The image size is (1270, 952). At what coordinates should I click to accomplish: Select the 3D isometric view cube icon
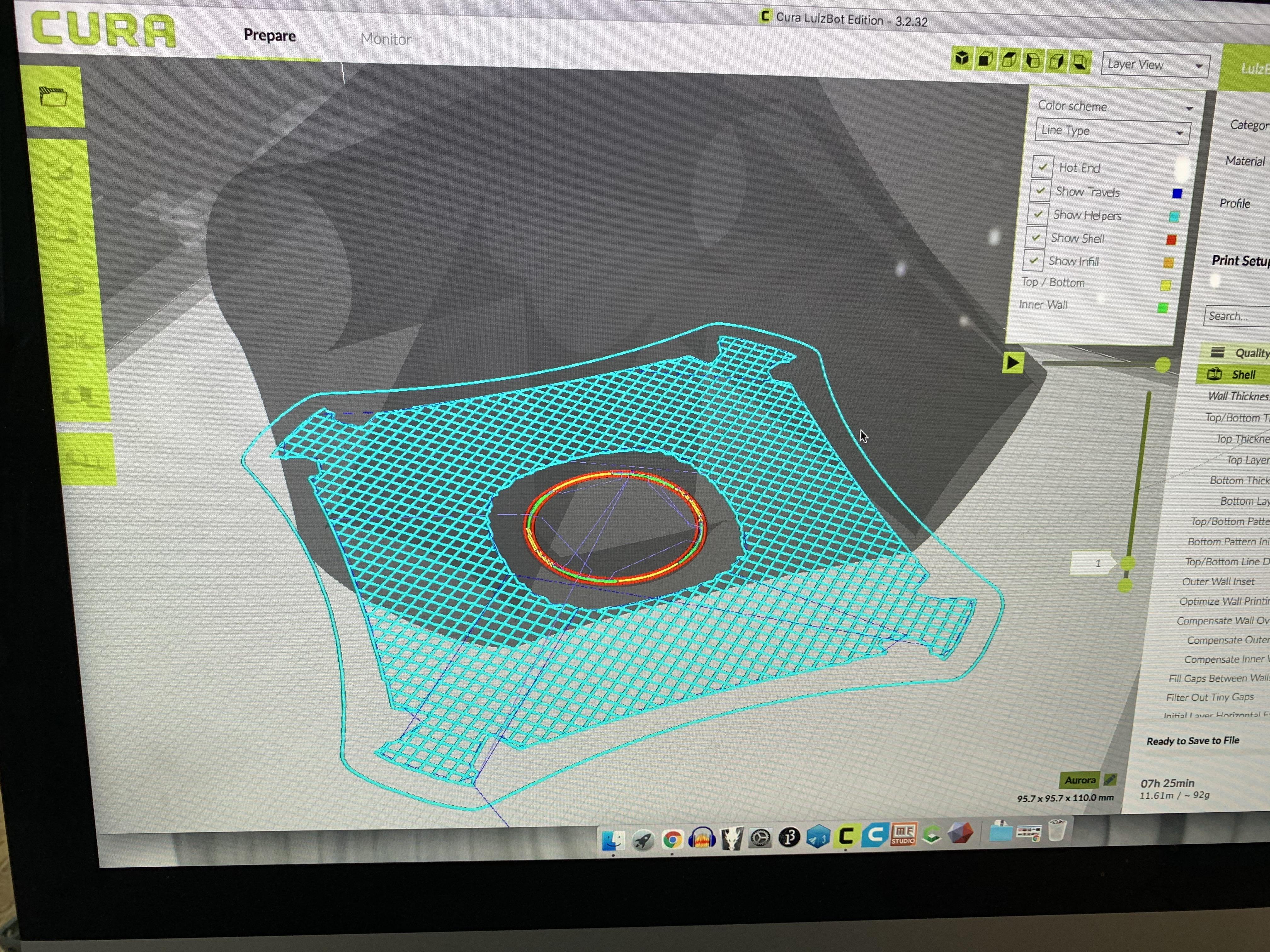tap(962, 59)
